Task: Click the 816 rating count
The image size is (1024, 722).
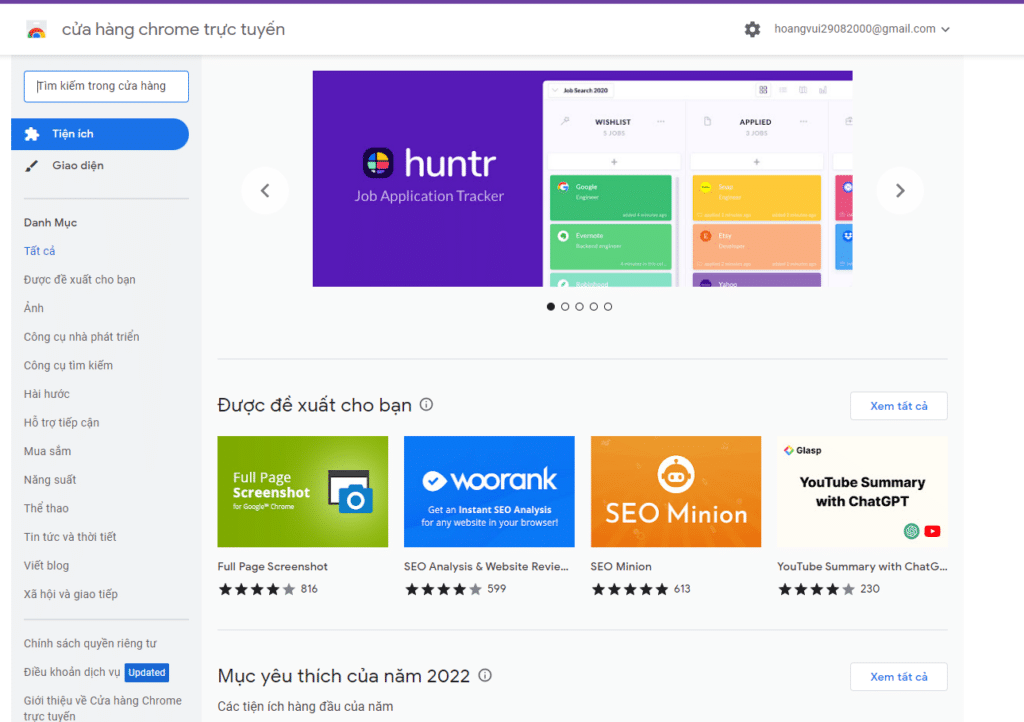Action: click(x=309, y=589)
